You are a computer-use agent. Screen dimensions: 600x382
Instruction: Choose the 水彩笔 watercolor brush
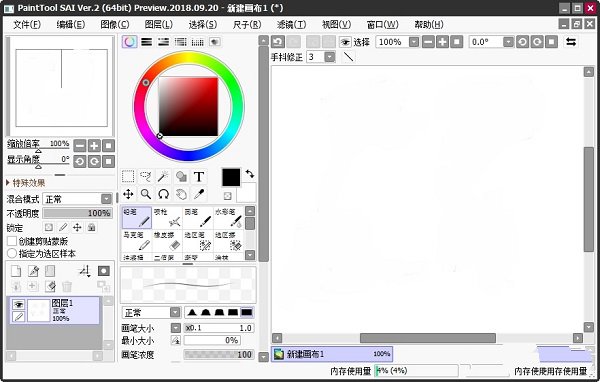coord(228,217)
